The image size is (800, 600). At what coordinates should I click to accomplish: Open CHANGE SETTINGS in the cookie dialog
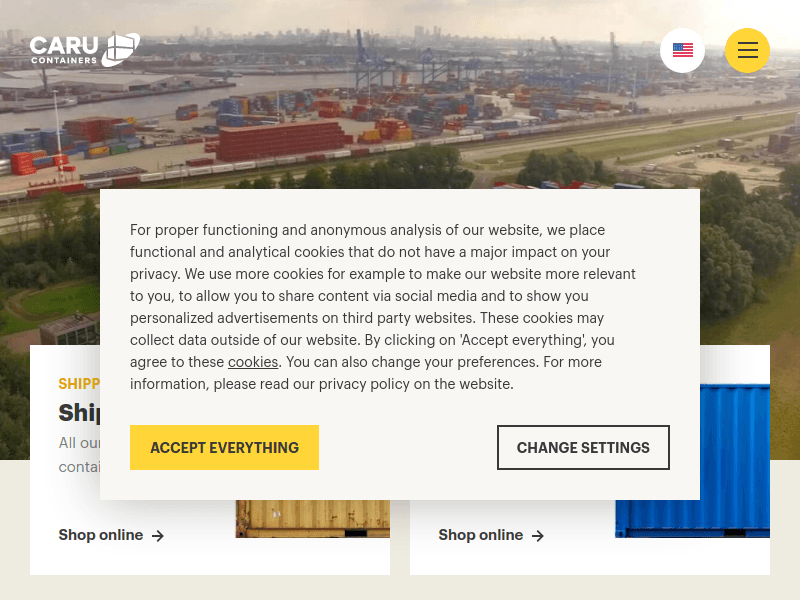pos(583,447)
